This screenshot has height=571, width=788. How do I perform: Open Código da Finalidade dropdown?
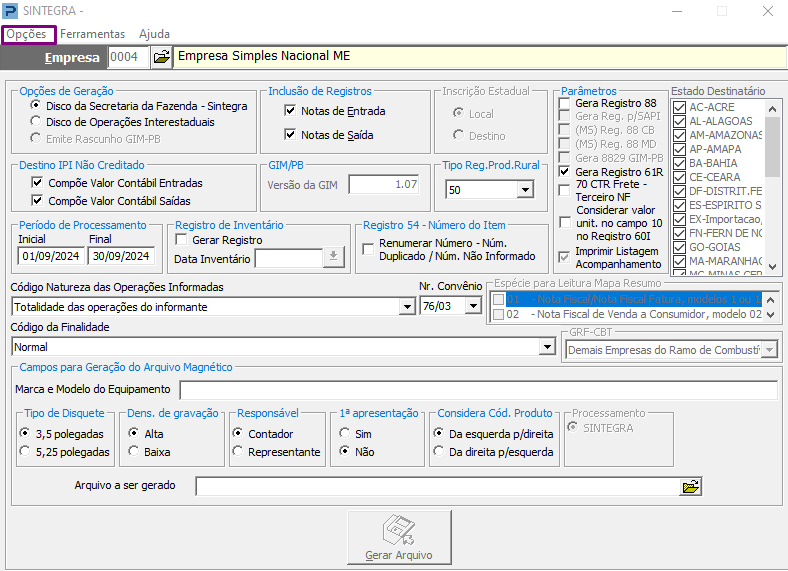547,347
